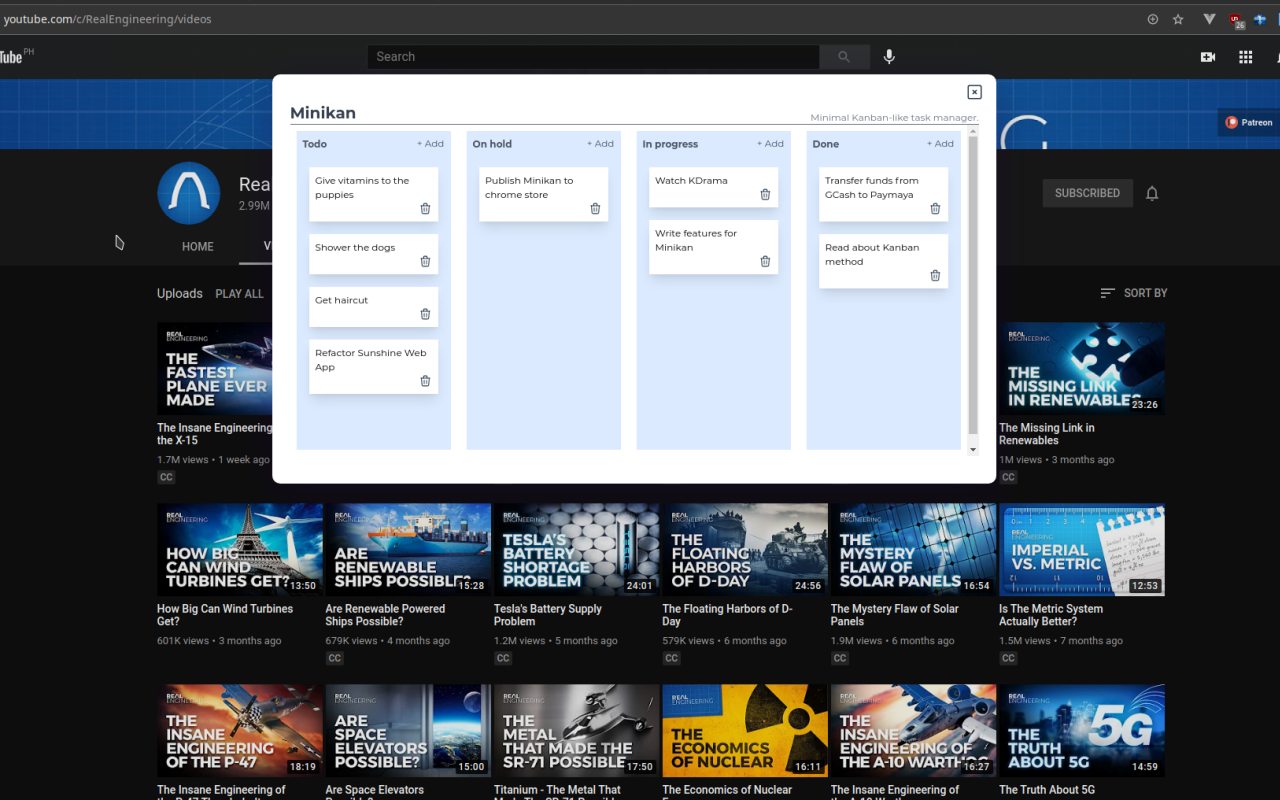Open "Tesla's Battery Shortage Problem" video thumbnail

coord(577,549)
